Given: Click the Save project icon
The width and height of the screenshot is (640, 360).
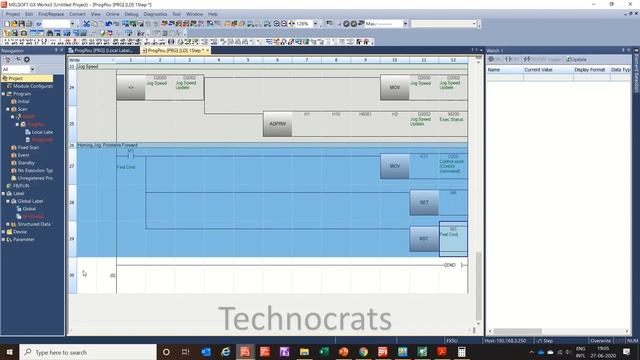Looking at the screenshot, I should coord(22,24).
